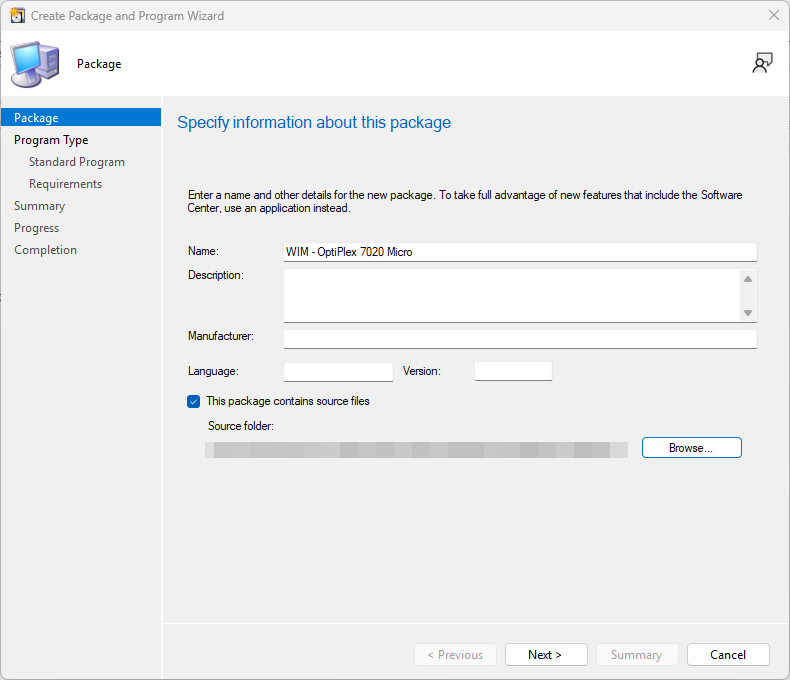Viewport: 790px width, 680px height.
Task: Click the feedback person icon top right
Action: pyautogui.click(x=762, y=64)
